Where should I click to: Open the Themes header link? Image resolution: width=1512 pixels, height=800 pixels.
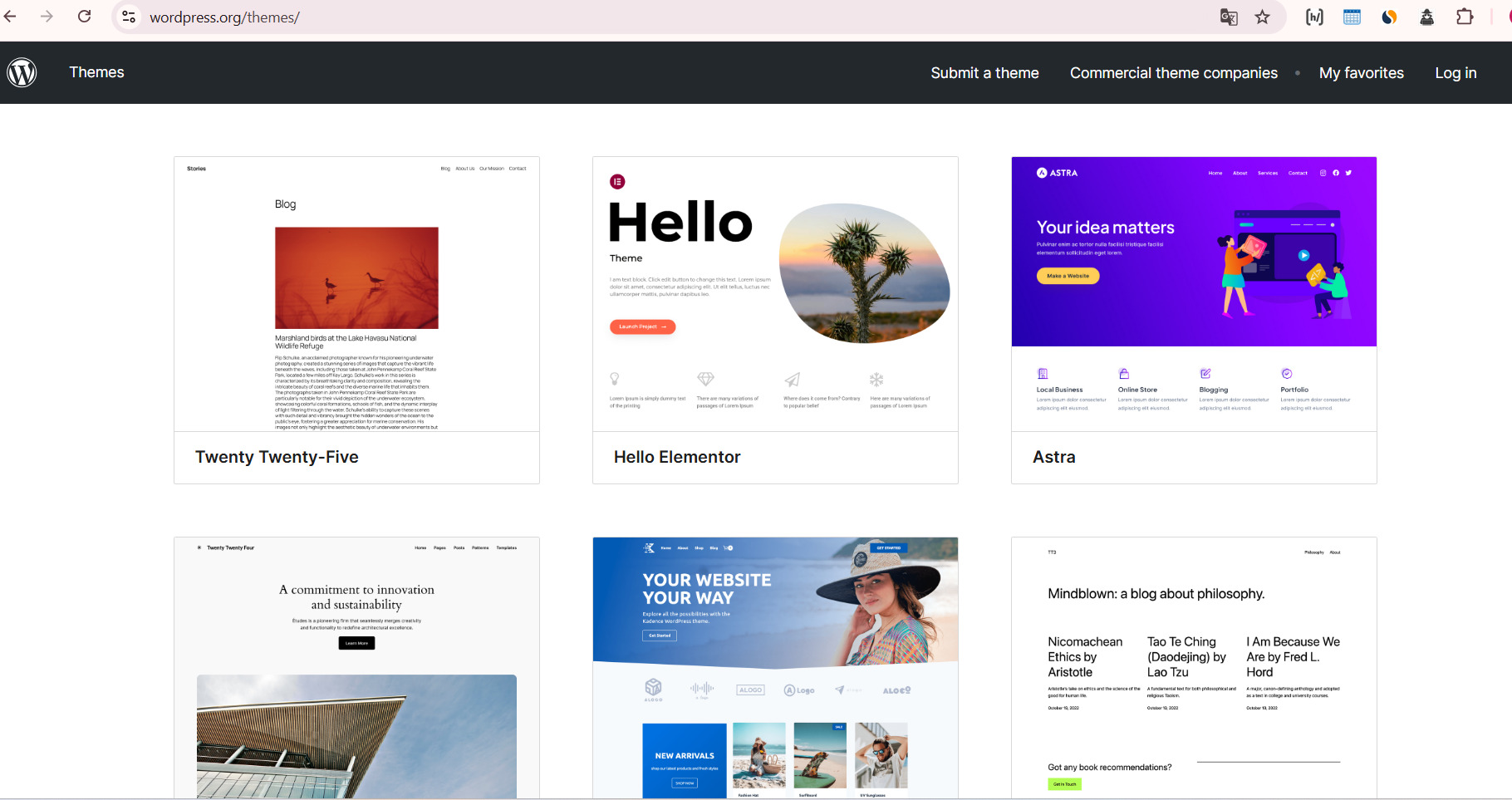[96, 72]
